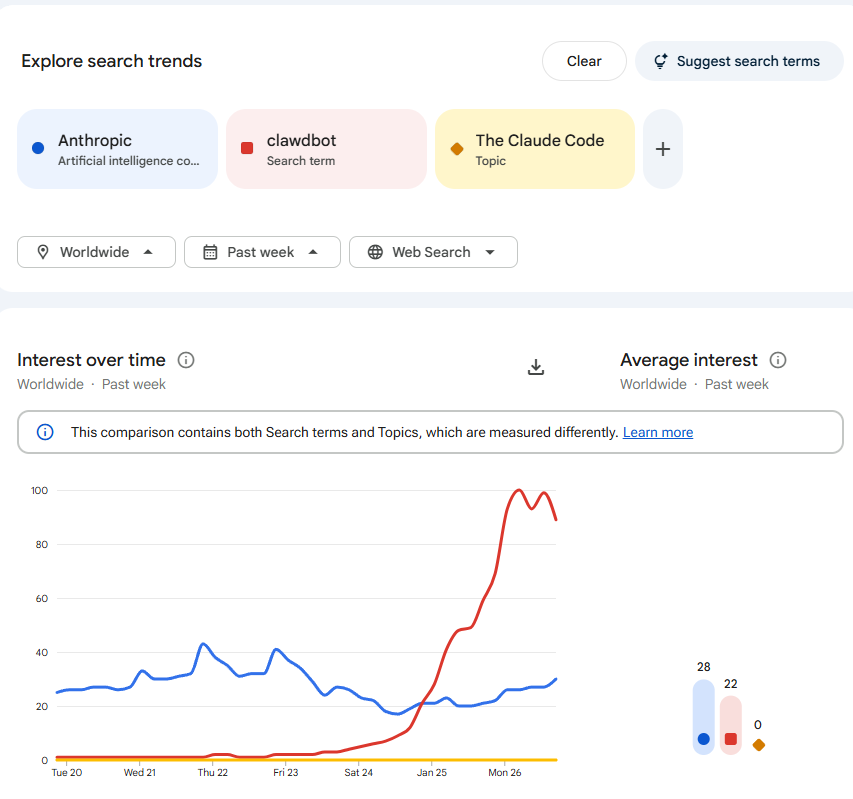Image resolution: width=853 pixels, height=799 pixels.
Task: Click the 'Sat 24' axis label
Action: point(358,772)
